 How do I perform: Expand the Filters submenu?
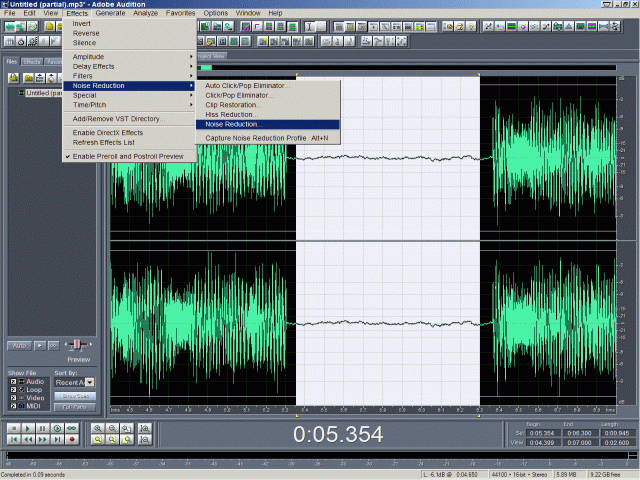pyautogui.click(x=129, y=76)
